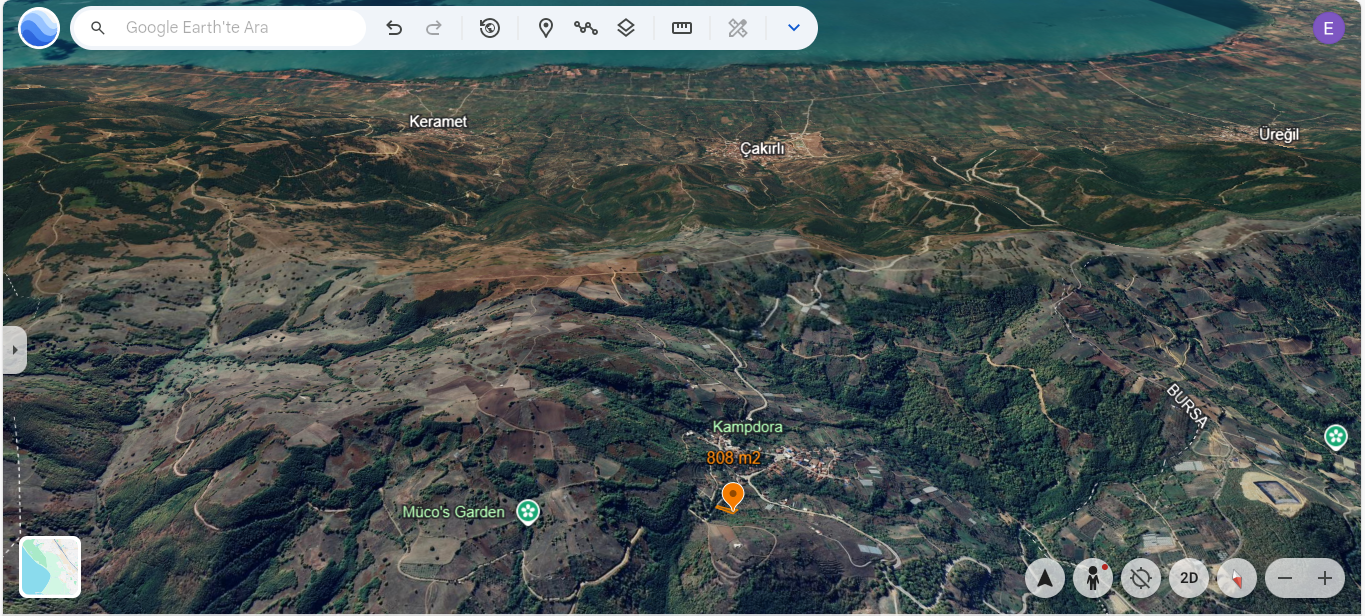Open the map style thumbnail
Viewport: 1365px width, 616px height.
[50, 567]
